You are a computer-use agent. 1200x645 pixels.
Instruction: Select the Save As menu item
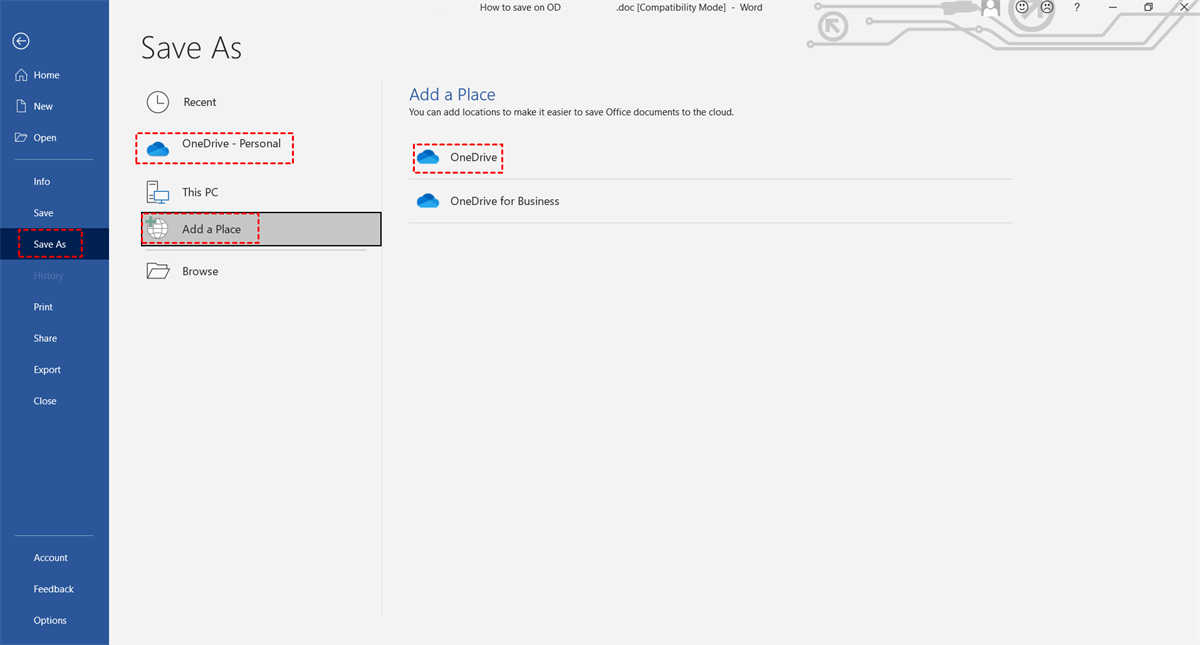[54, 244]
